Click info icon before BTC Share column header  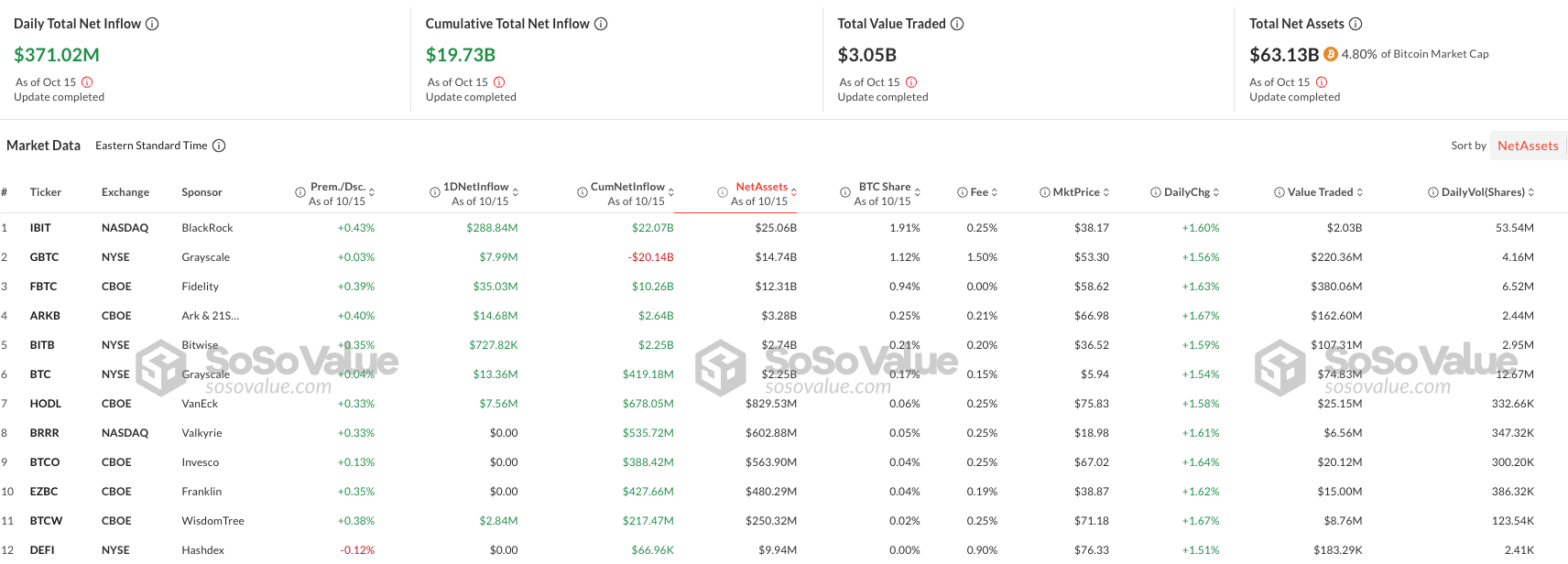tap(845, 192)
